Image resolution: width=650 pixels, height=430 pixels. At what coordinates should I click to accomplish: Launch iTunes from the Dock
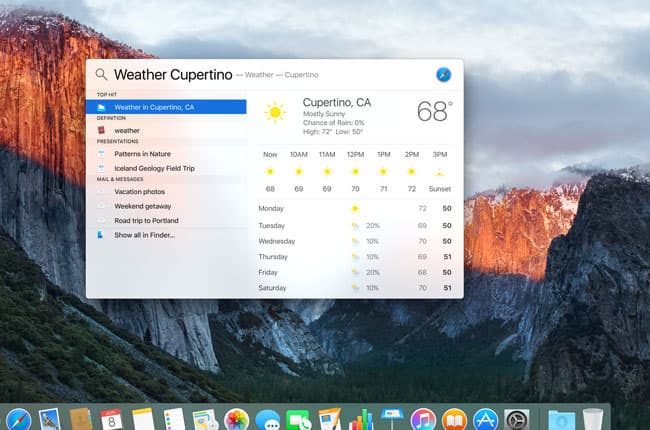coord(423,420)
